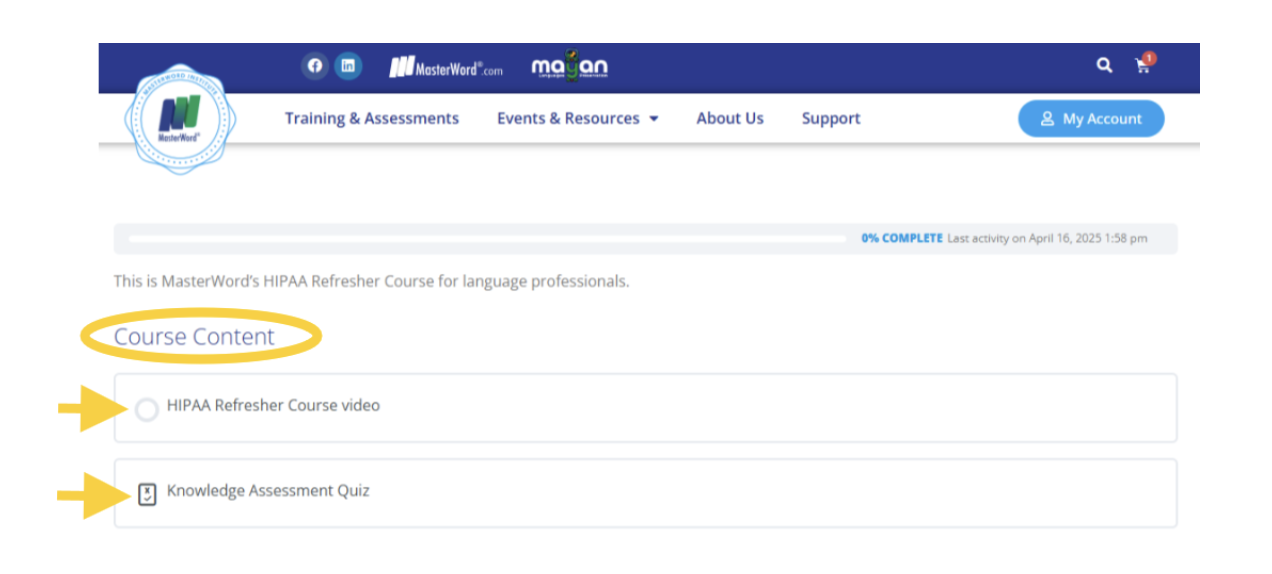1272x574 pixels.
Task: Click the course progress bar
Action: [x=487, y=239]
